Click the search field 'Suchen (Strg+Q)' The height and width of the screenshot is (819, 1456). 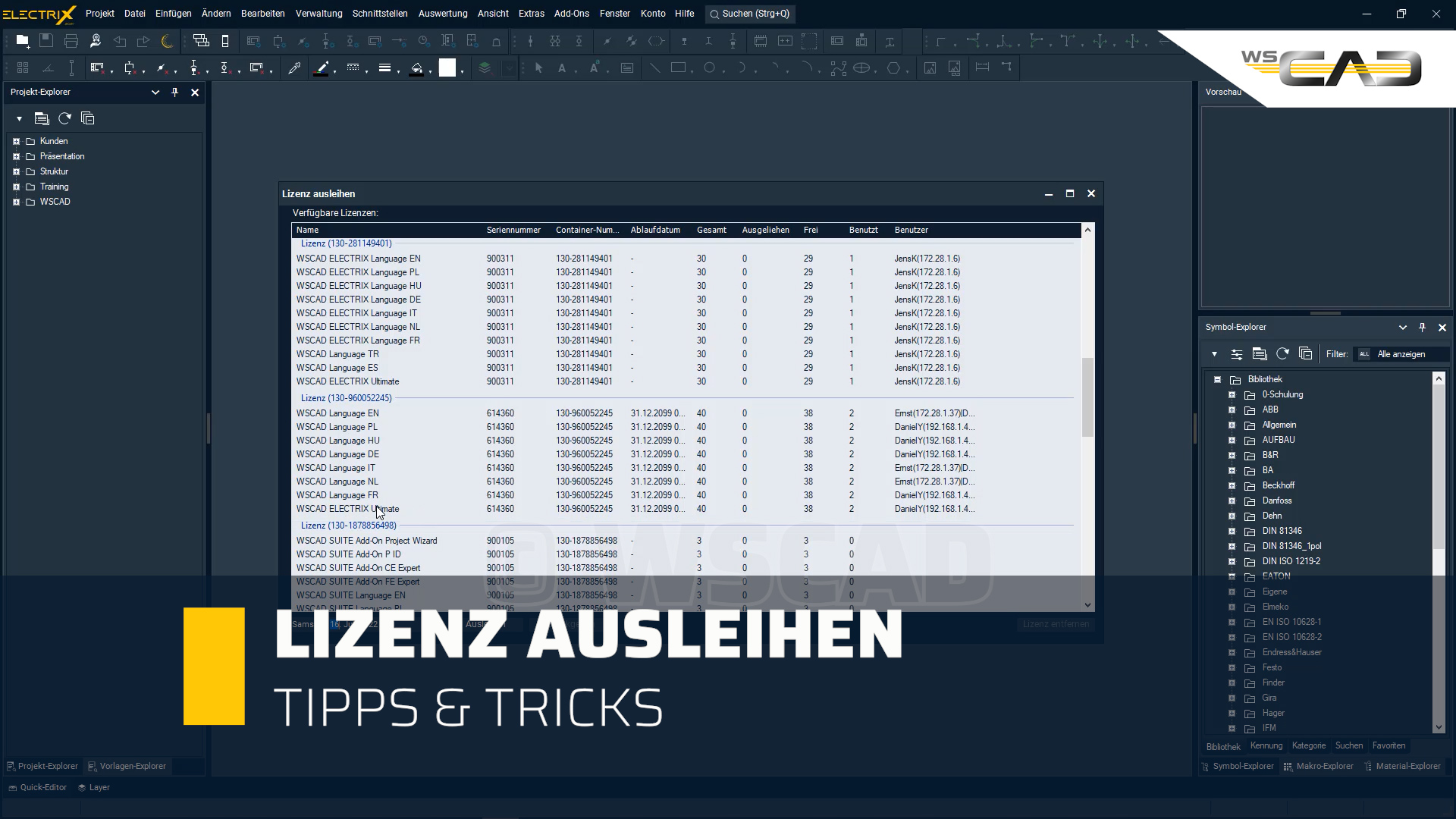tap(749, 14)
